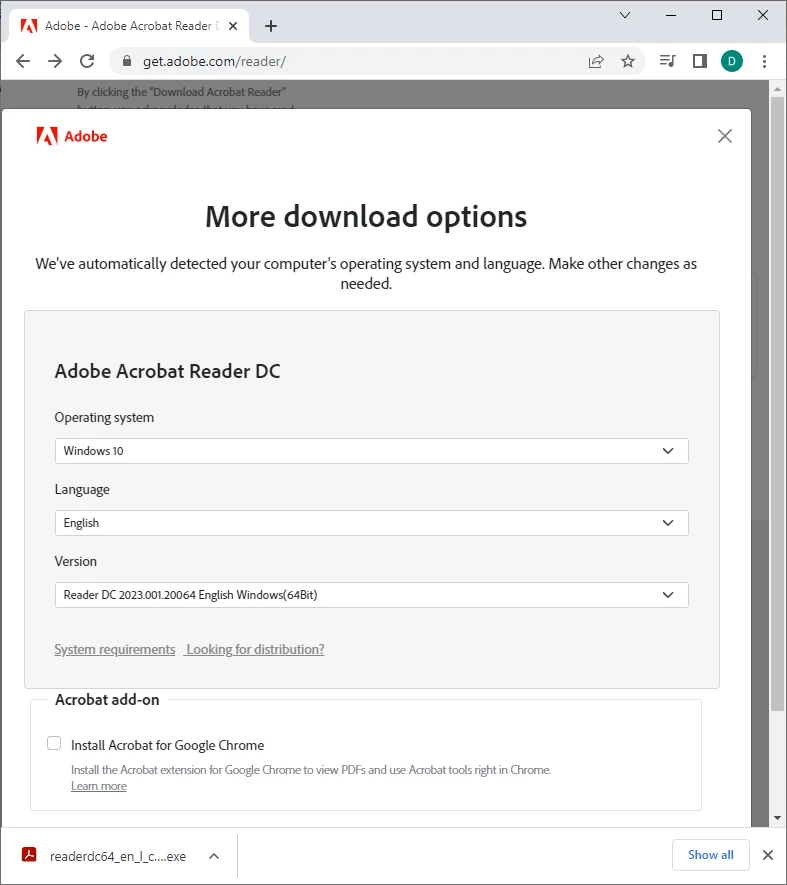
Task: Expand the Operating system dropdown showing Windows 10
Action: pyautogui.click(x=371, y=451)
